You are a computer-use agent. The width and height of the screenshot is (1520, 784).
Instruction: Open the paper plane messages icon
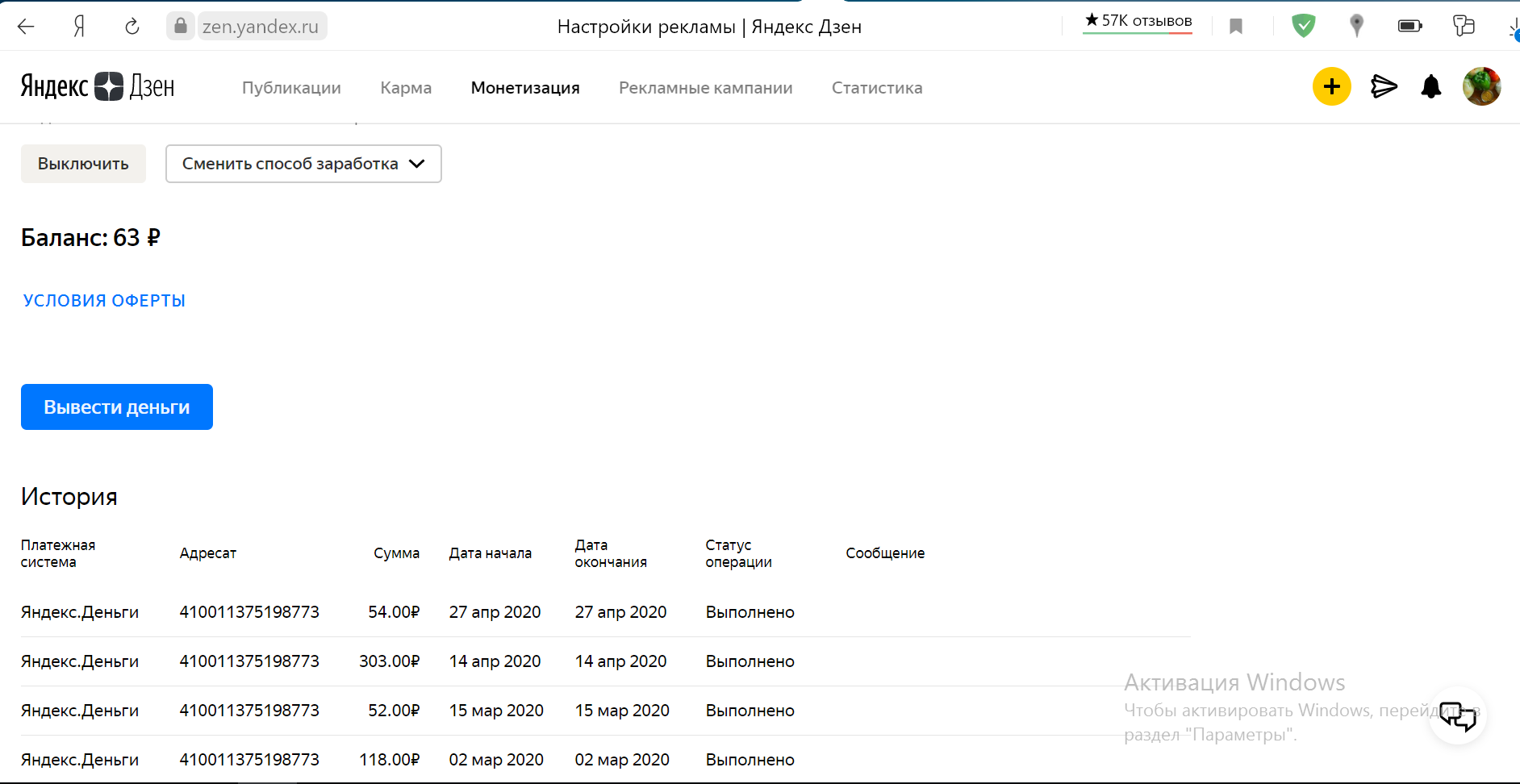1384,86
